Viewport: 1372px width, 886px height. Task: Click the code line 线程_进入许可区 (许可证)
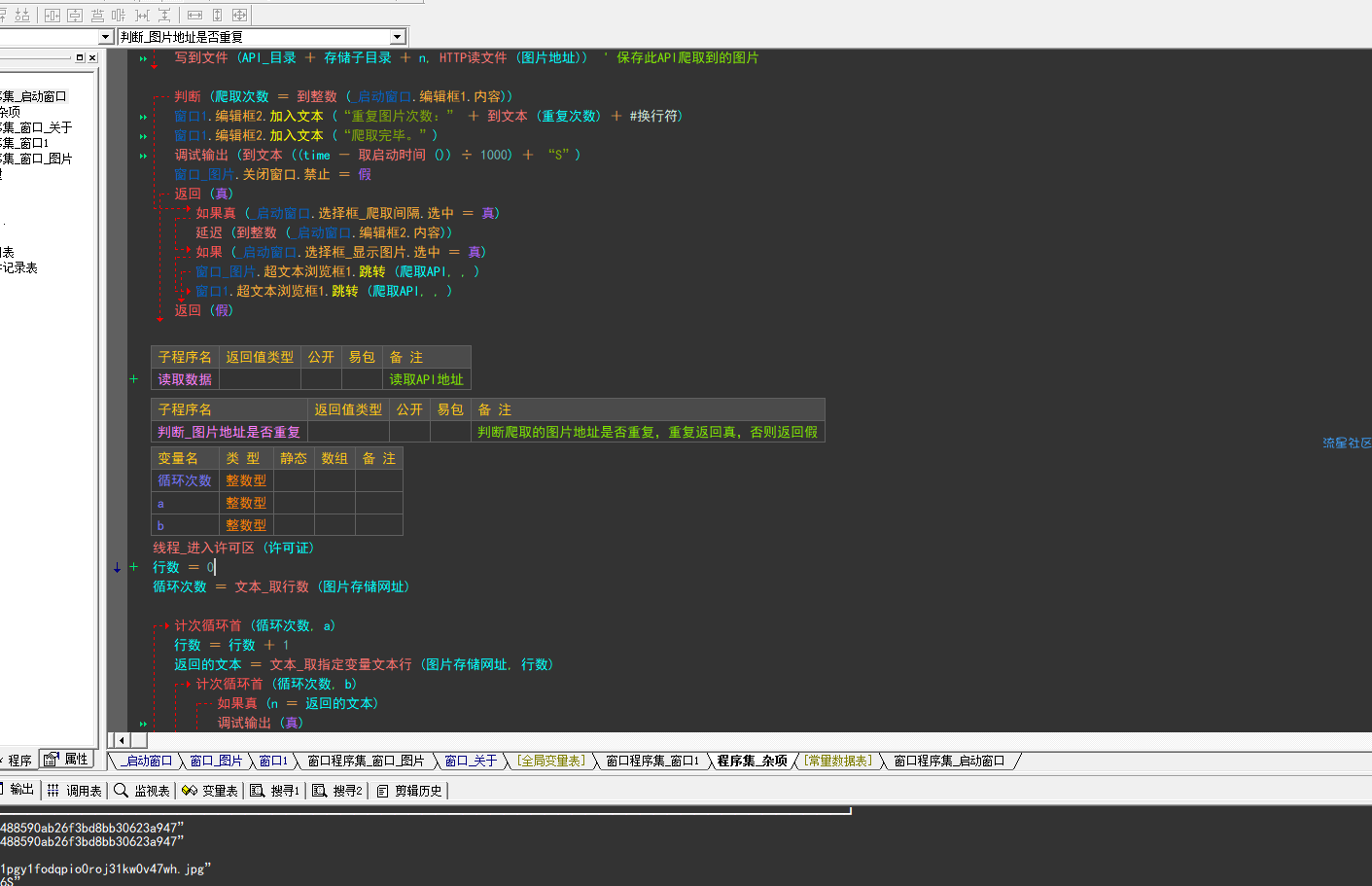pyautogui.click(x=233, y=548)
